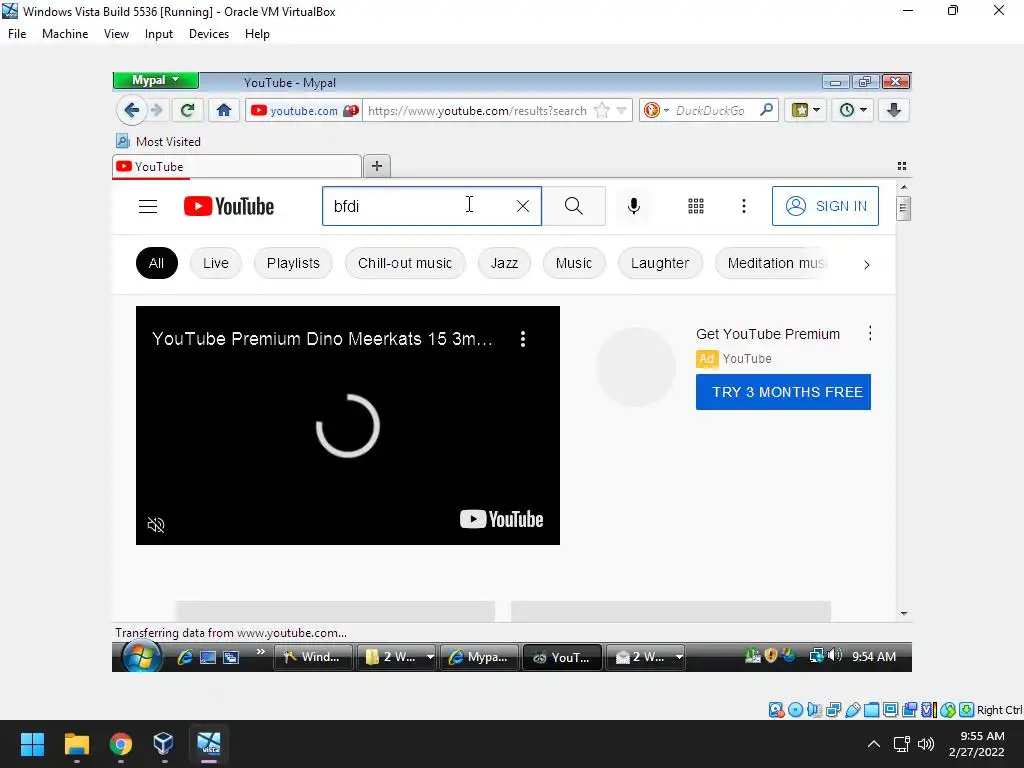Show hidden icons in host system tray
The width and height of the screenshot is (1024, 768).
click(x=874, y=744)
